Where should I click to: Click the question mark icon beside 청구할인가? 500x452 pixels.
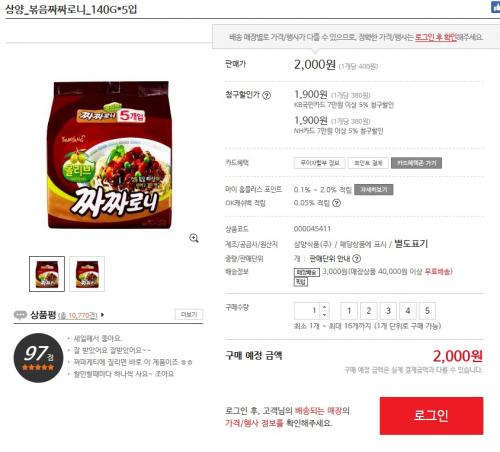(266, 95)
